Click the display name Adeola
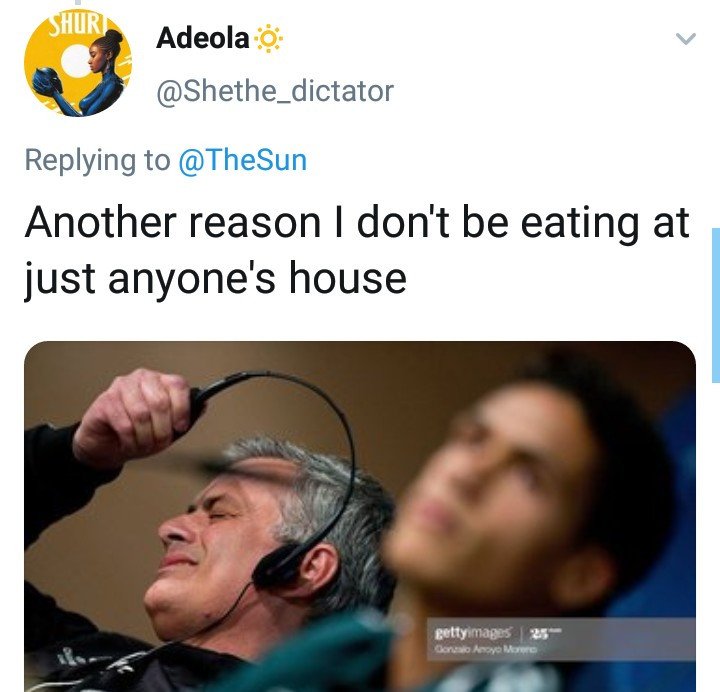Image resolution: width=720 pixels, height=692 pixels. [202, 38]
